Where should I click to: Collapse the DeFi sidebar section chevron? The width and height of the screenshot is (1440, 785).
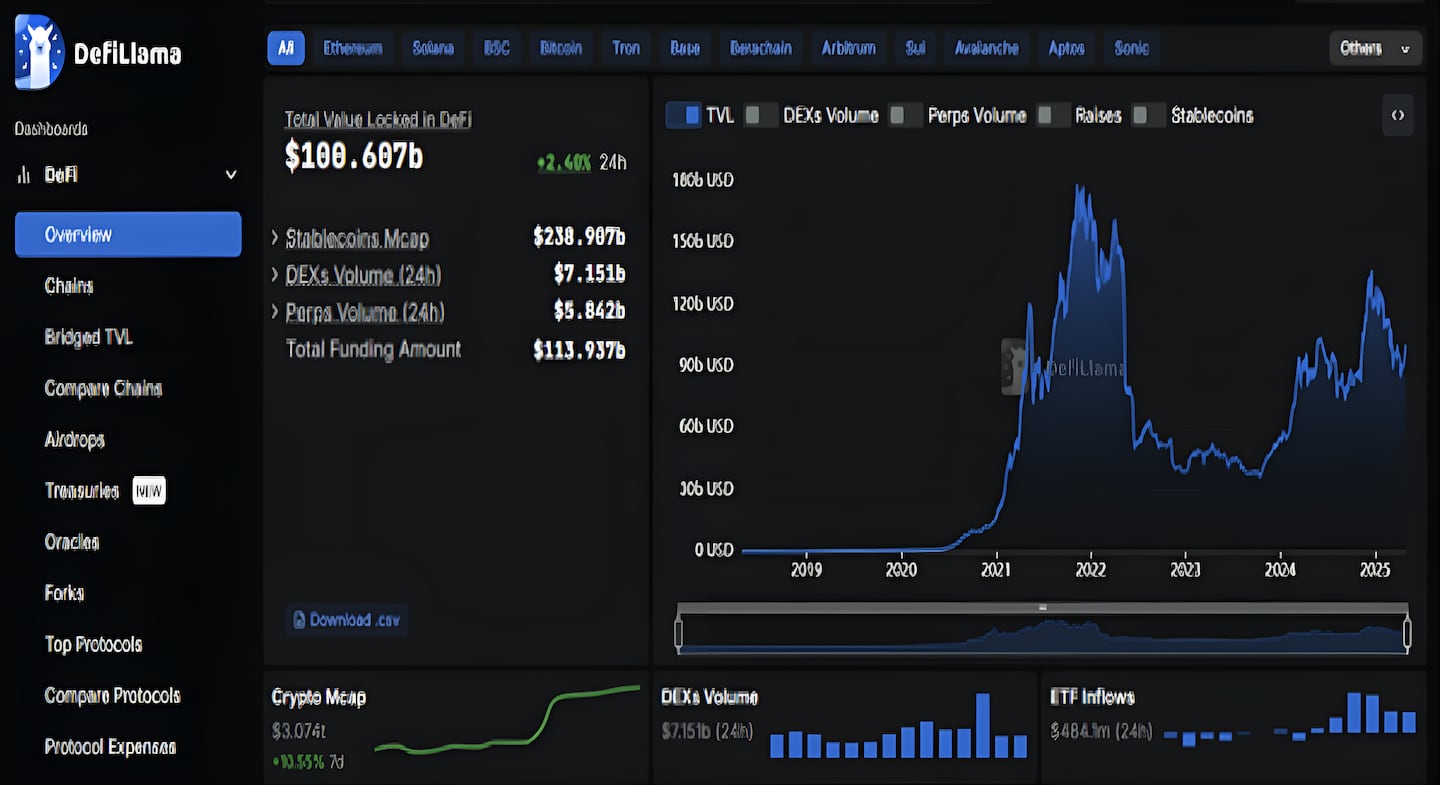(231, 175)
